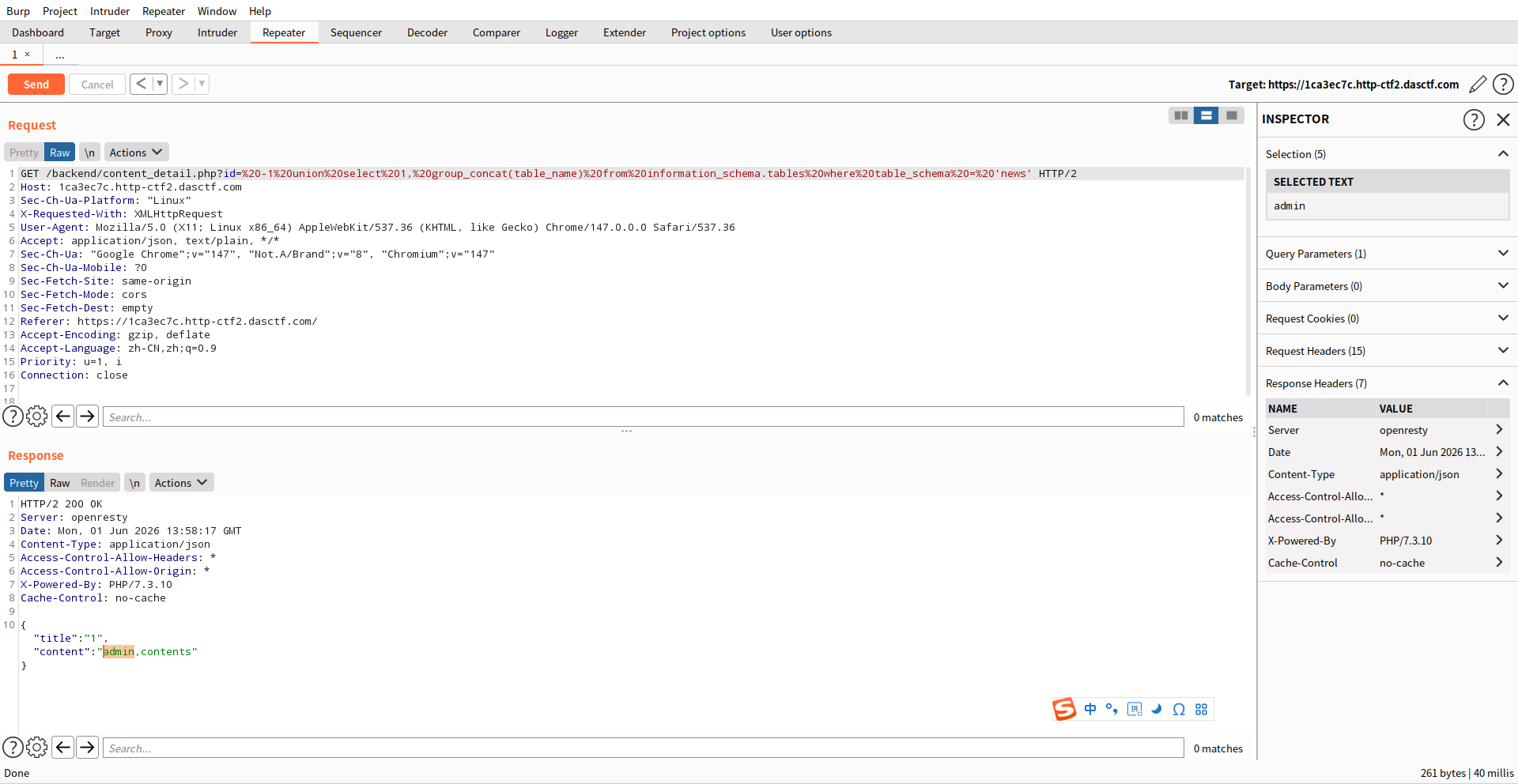Toggle response newline display (\n)

135,483
